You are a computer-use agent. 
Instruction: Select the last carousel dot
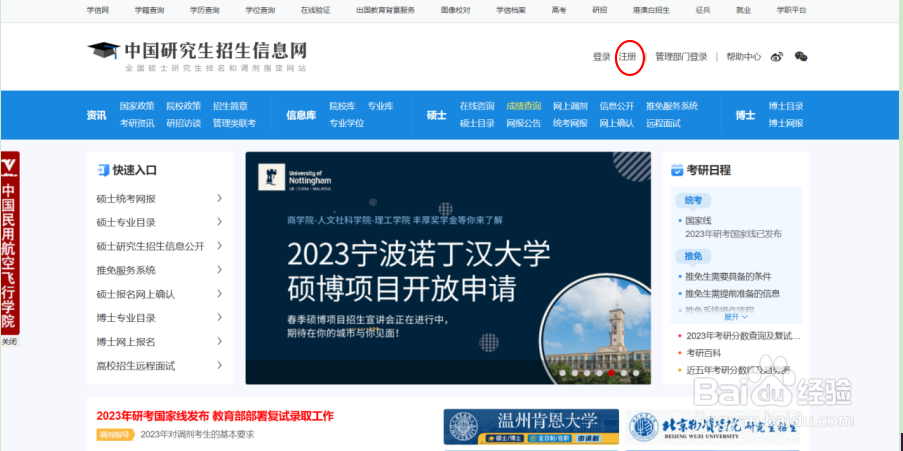tap(636, 373)
